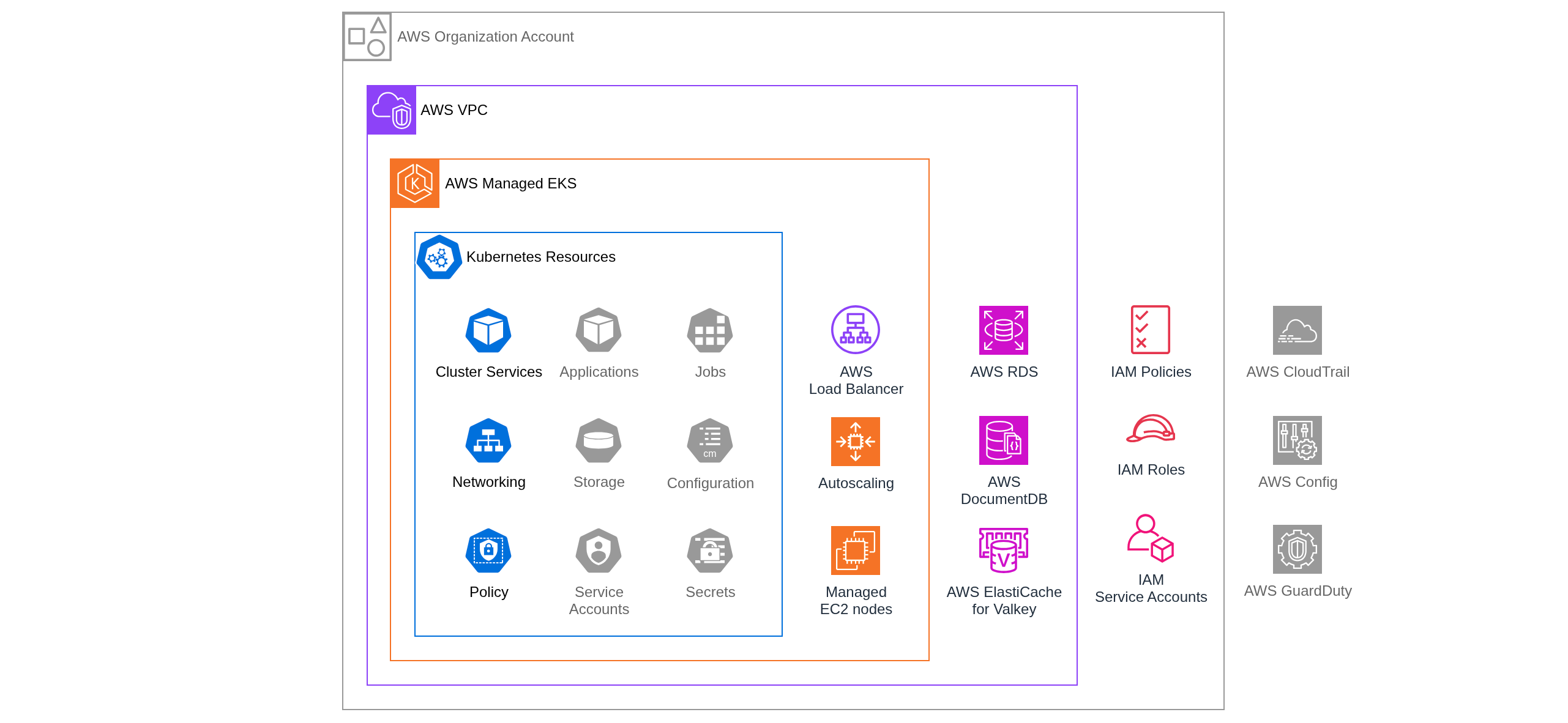The image size is (1568, 723).
Task: Select the Cluster Services cube icon
Action: coord(488,330)
